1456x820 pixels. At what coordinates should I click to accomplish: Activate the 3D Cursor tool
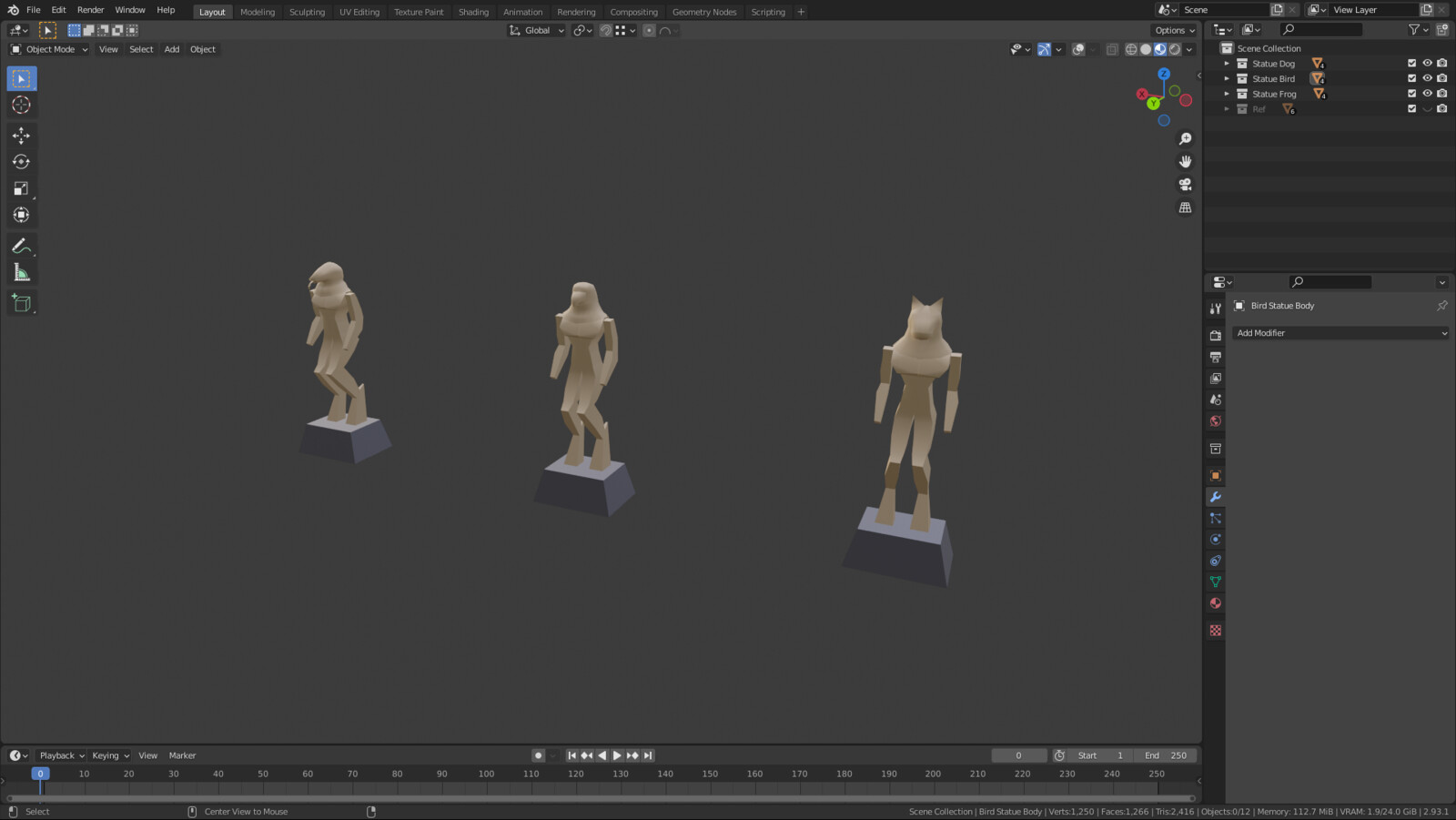click(x=22, y=106)
